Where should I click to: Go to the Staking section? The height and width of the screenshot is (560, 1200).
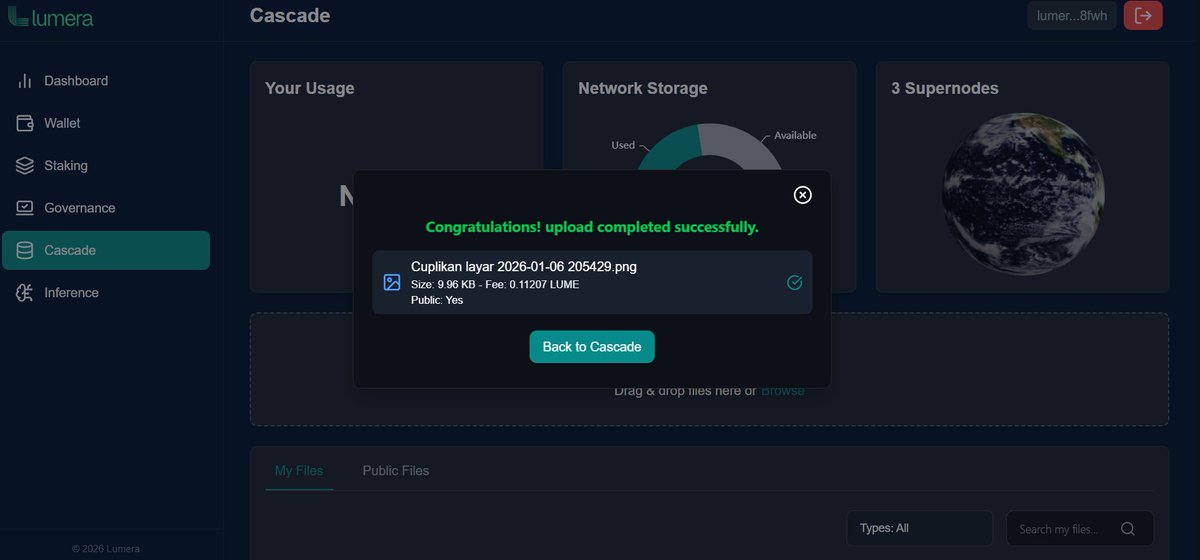click(x=106, y=166)
